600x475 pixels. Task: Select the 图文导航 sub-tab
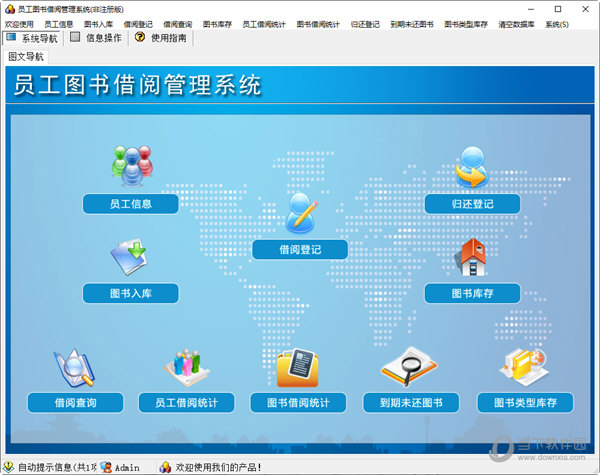26,57
